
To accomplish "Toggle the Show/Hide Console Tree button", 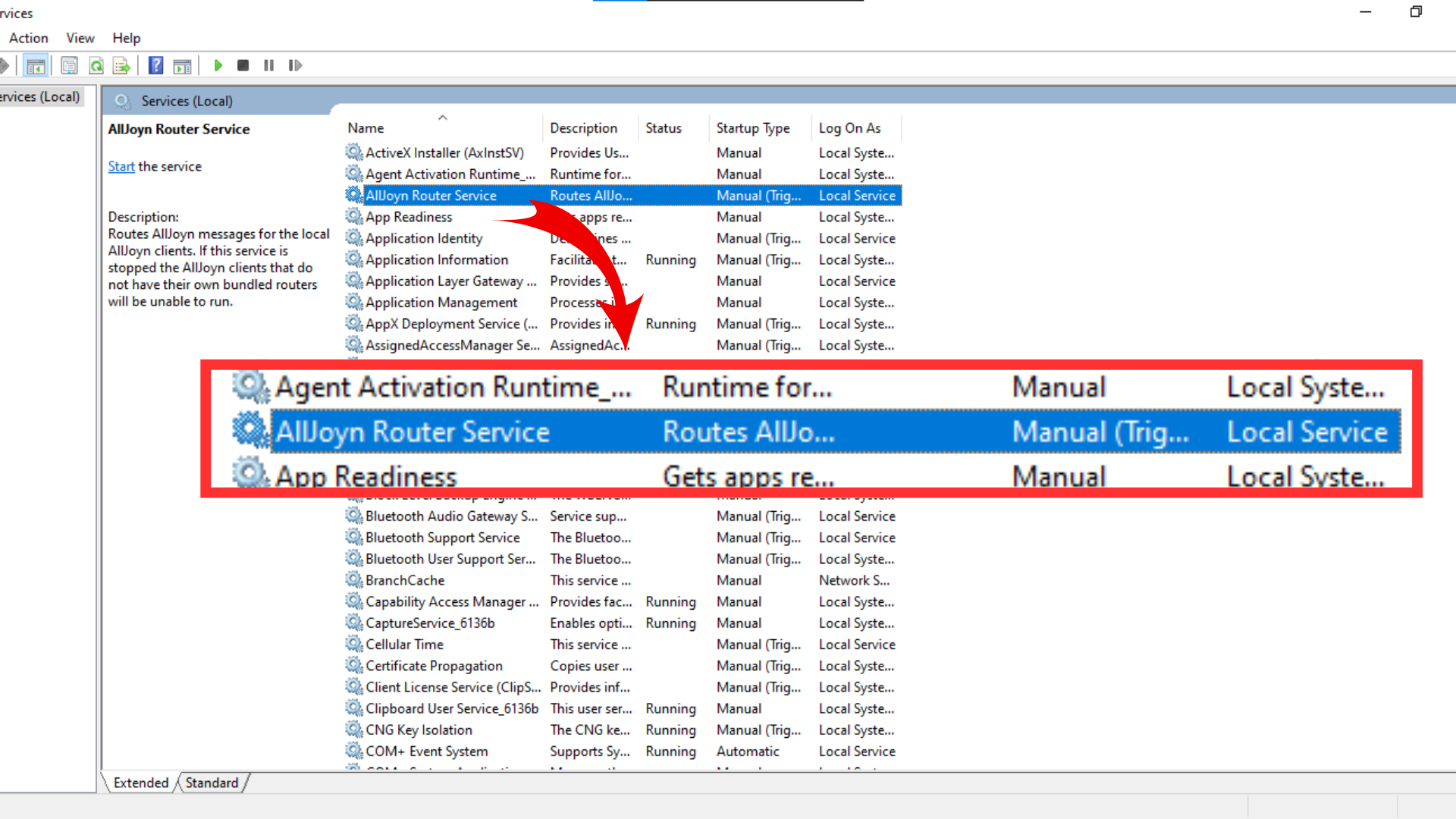I will click(35, 66).
